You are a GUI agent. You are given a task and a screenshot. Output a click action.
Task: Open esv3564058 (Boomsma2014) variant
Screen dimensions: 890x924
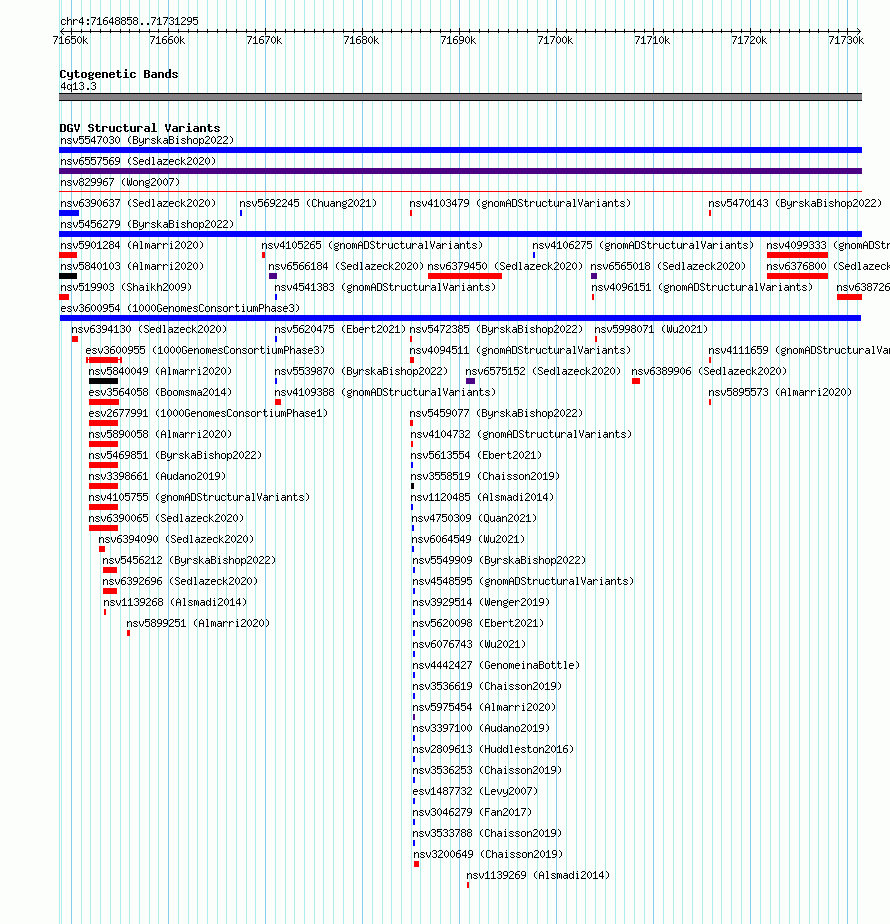pyautogui.click(x=160, y=392)
